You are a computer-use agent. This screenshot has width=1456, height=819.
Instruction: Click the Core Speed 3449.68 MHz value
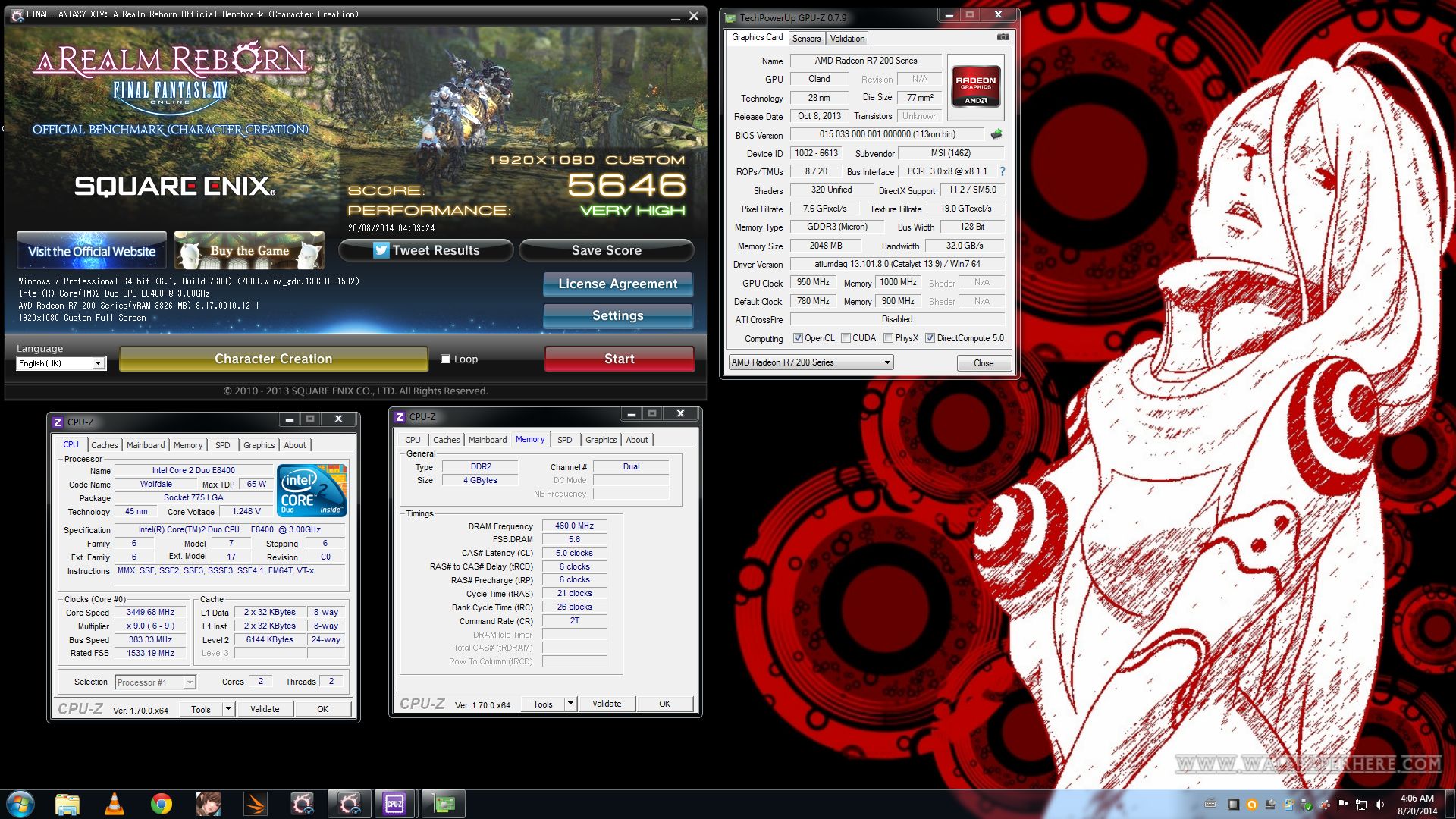point(150,612)
